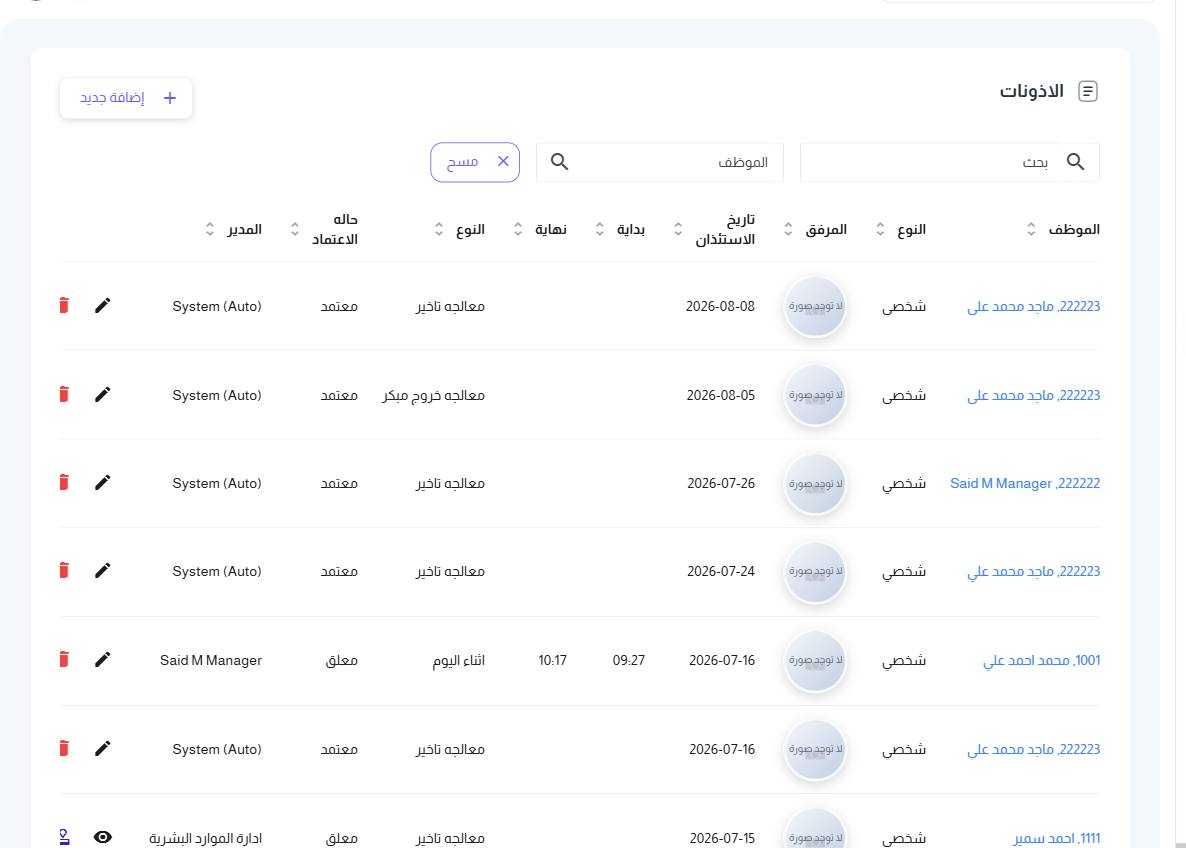
Task: Open the employee link on the 2026-08-05 row
Action: (1033, 395)
